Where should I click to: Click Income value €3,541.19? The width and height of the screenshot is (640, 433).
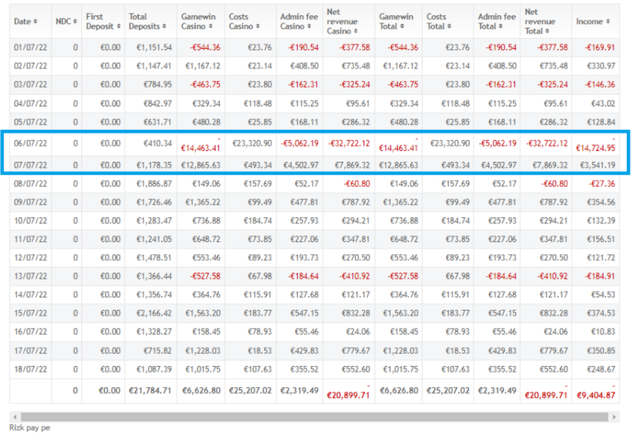(x=598, y=165)
